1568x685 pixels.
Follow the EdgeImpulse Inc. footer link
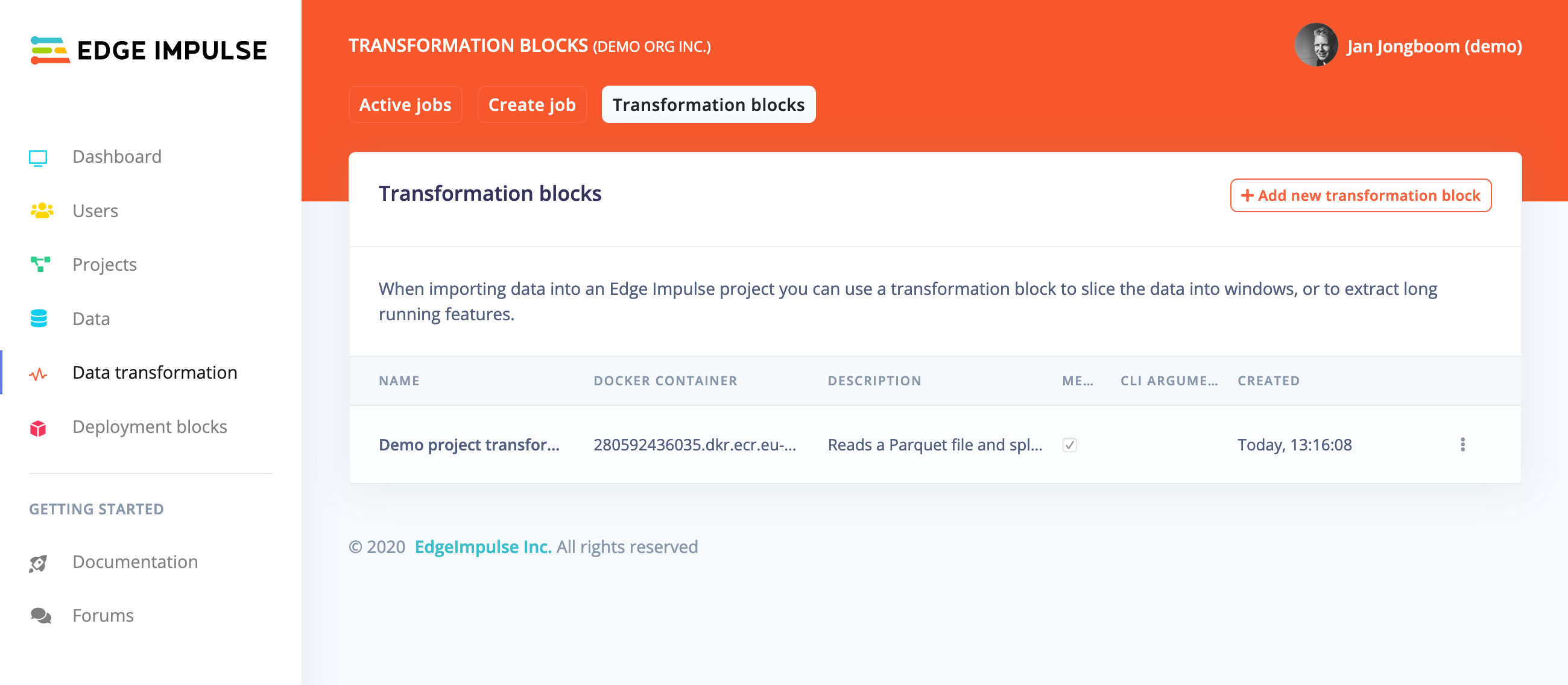pos(482,546)
